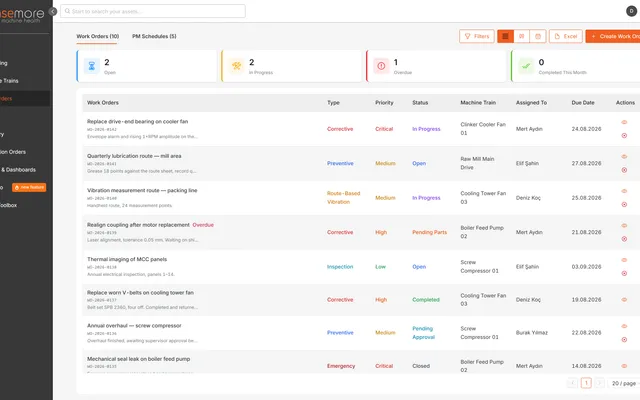The image size is (640, 400).
Task: Focus the asset search field
Action: tap(153, 11)
